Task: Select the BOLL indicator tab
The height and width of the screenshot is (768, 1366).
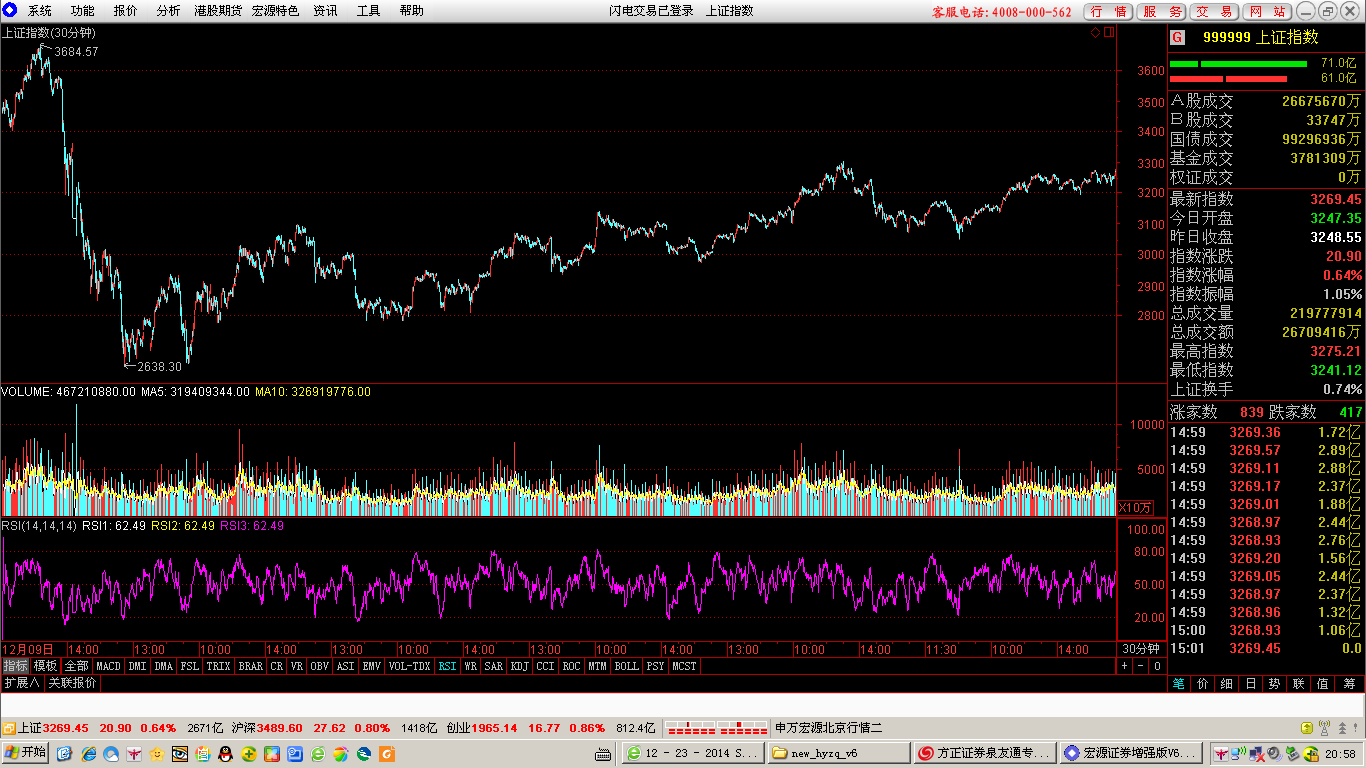Action: click(x=626, y=666)
